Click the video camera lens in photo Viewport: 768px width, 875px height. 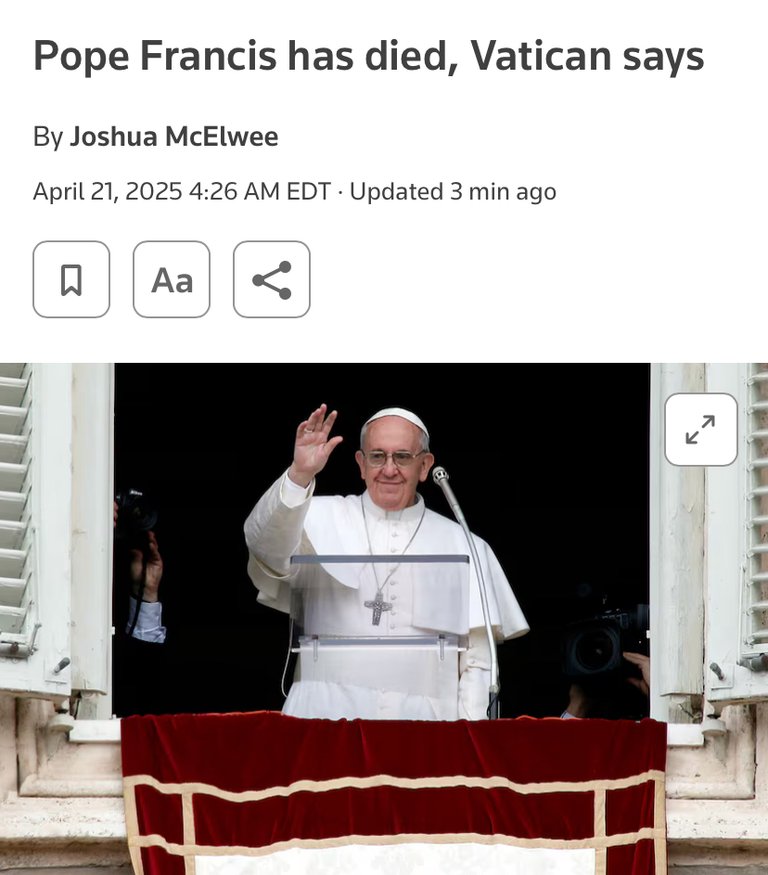tap(593, 649)
